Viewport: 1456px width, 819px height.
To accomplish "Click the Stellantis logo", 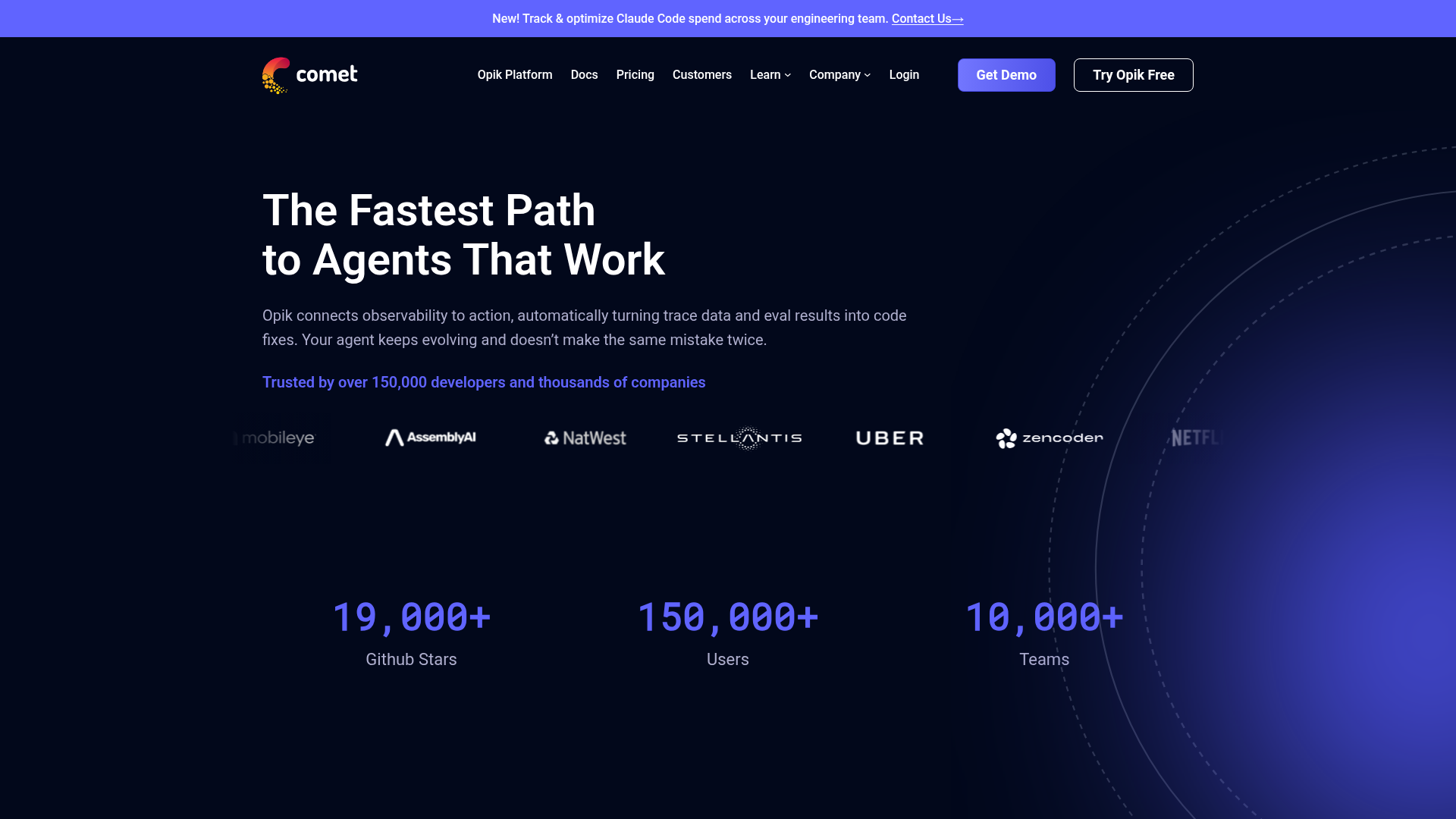I will click(x=739, y=438).
